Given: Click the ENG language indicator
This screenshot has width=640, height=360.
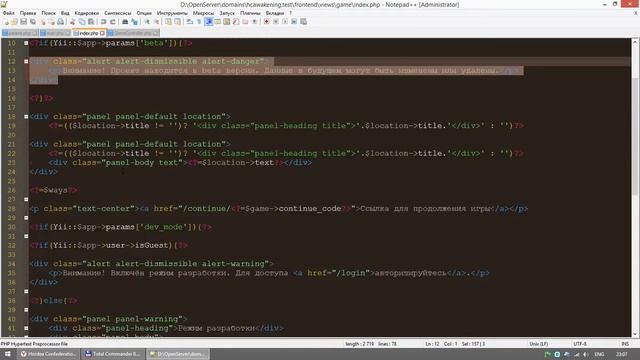Looking at the screenshot, I should click(599, 354).
